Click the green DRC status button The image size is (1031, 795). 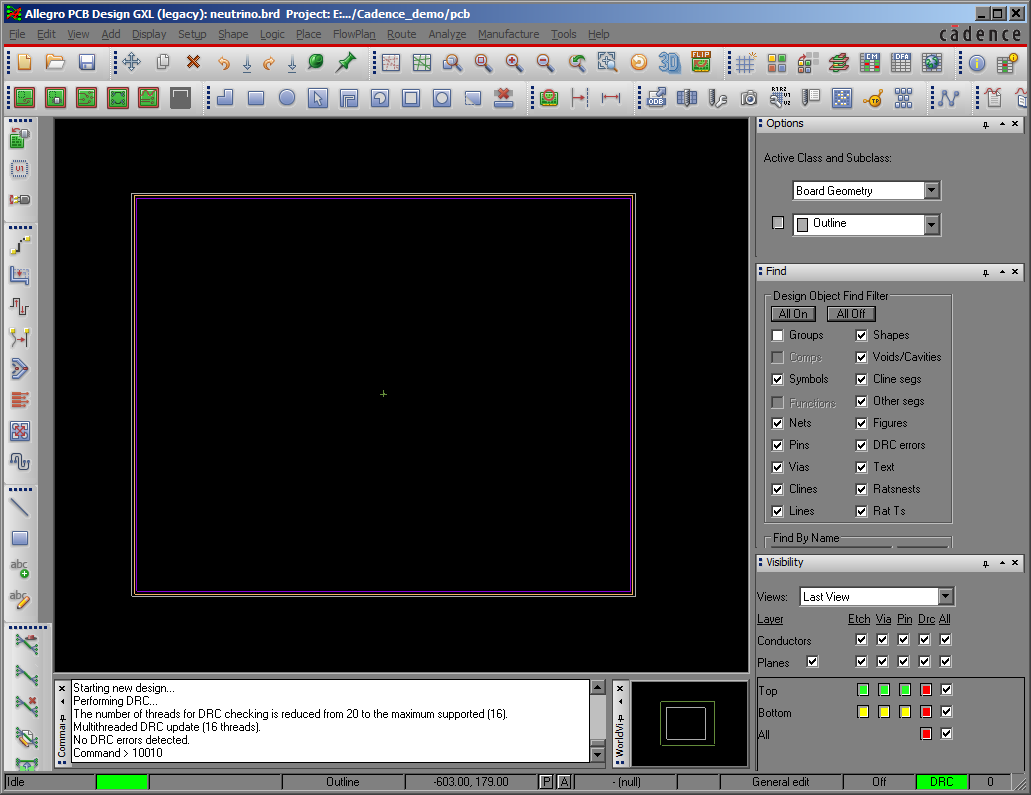click(942, 782)
